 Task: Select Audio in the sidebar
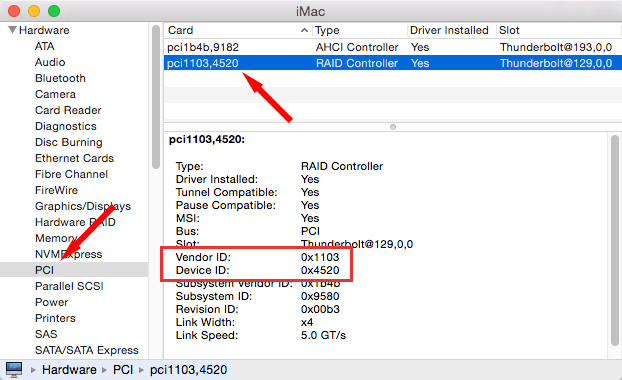50,62
